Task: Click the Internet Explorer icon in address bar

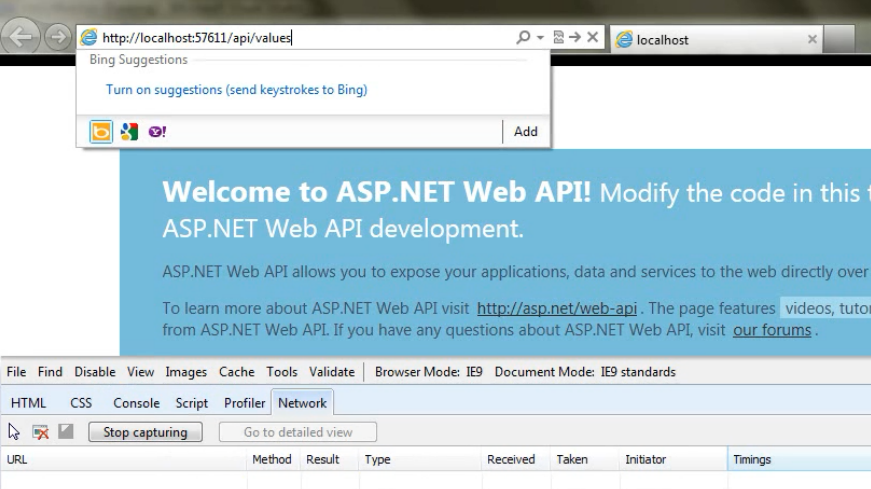Action: [x=89, y=38]
